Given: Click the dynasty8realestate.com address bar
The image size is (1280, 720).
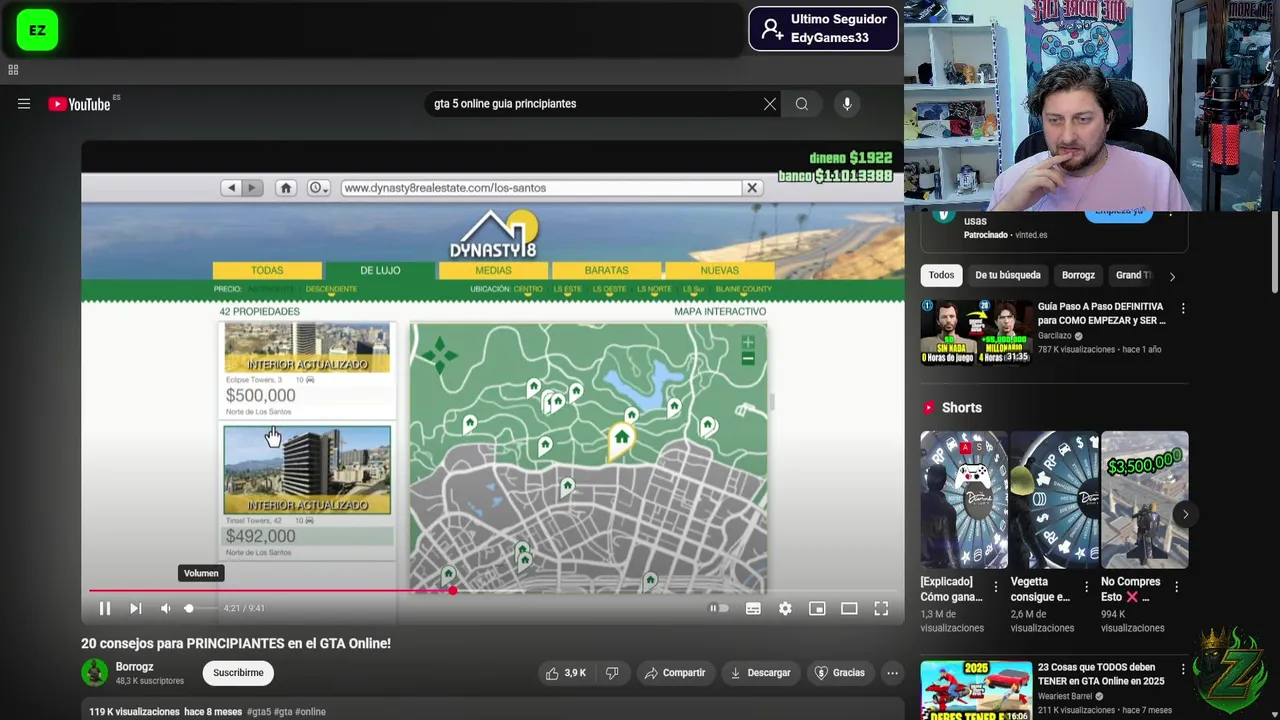Looking at the screenshot, I should click(541, 188).
